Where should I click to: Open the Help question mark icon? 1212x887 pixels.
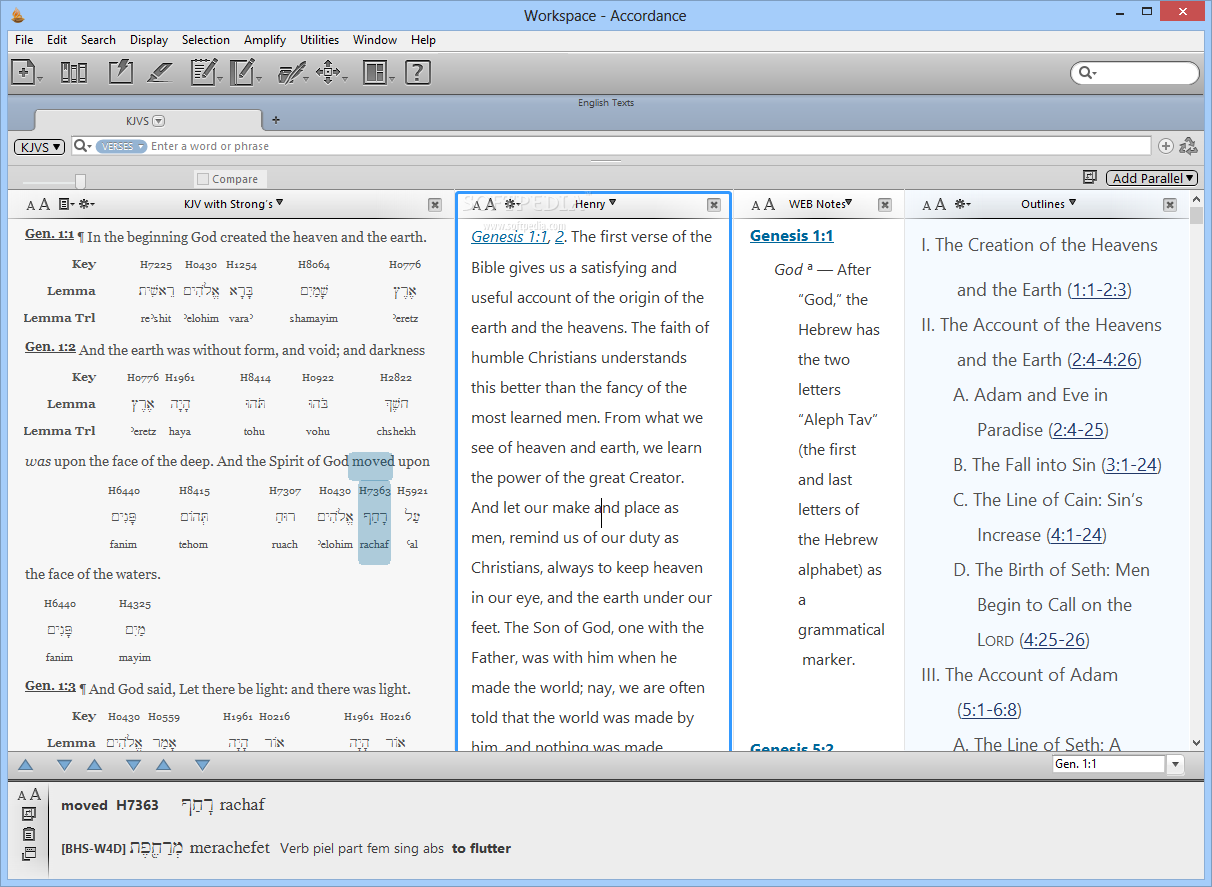click(418, 72)
